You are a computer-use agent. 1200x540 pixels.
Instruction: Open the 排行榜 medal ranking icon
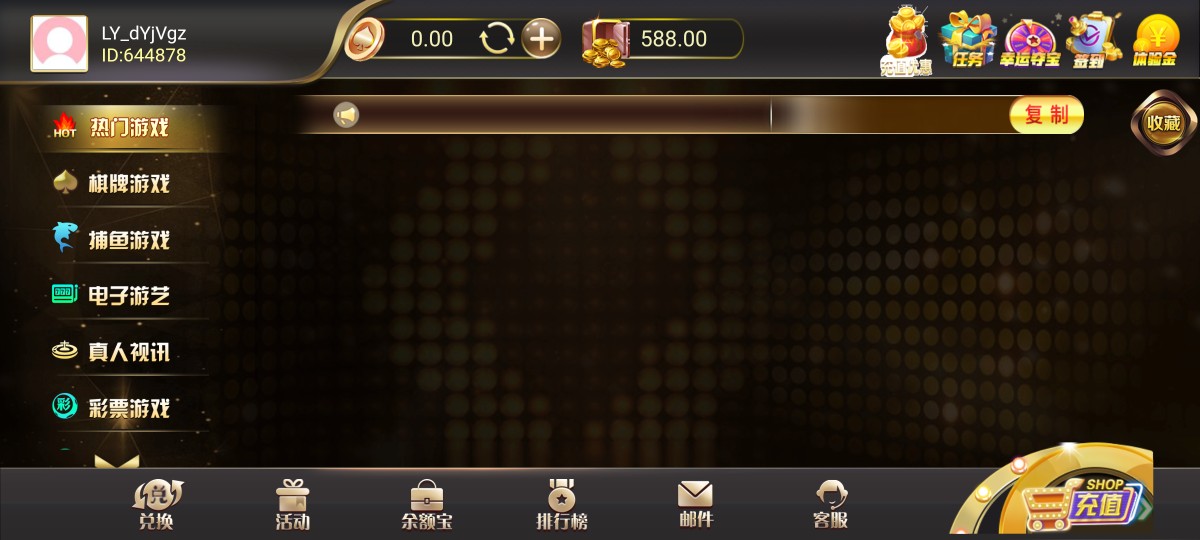[x=562, y=505]
